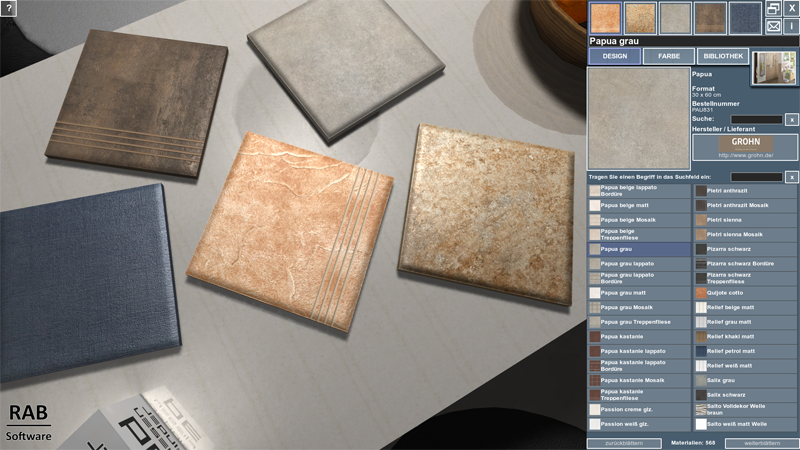Select Papua kastanie Mosaik material
Screen dimensions: 800x450
639,380
